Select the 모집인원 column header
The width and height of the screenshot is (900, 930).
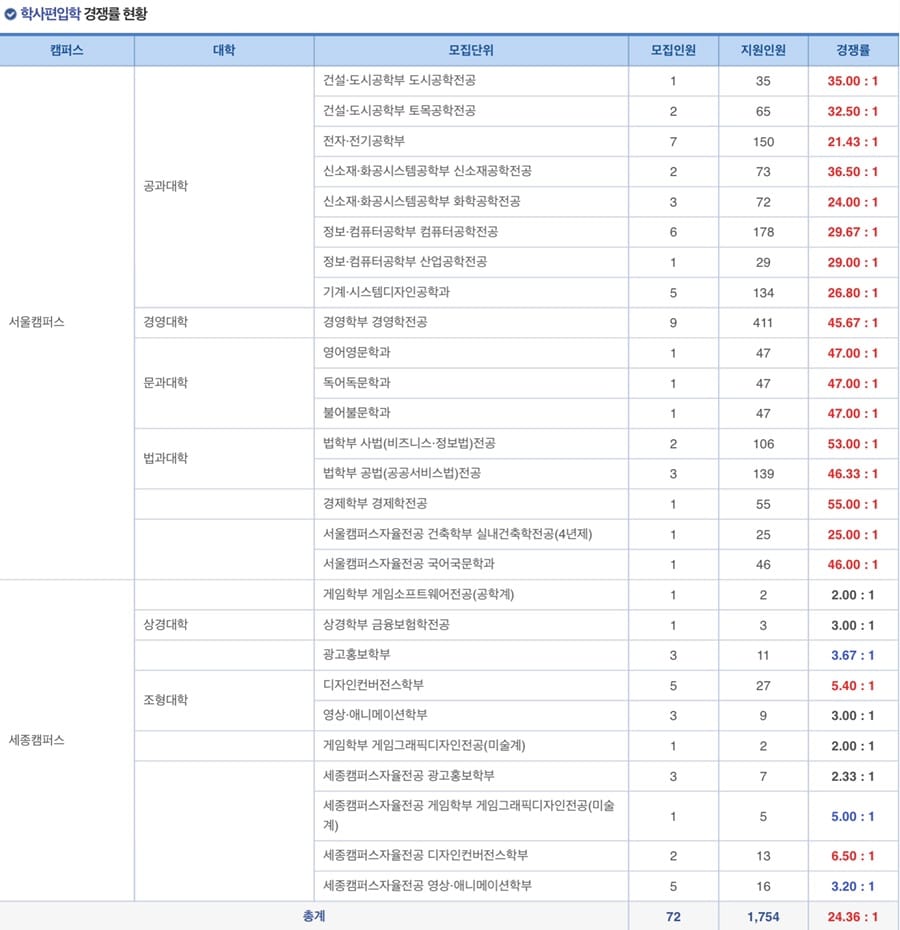pos(673,50)
